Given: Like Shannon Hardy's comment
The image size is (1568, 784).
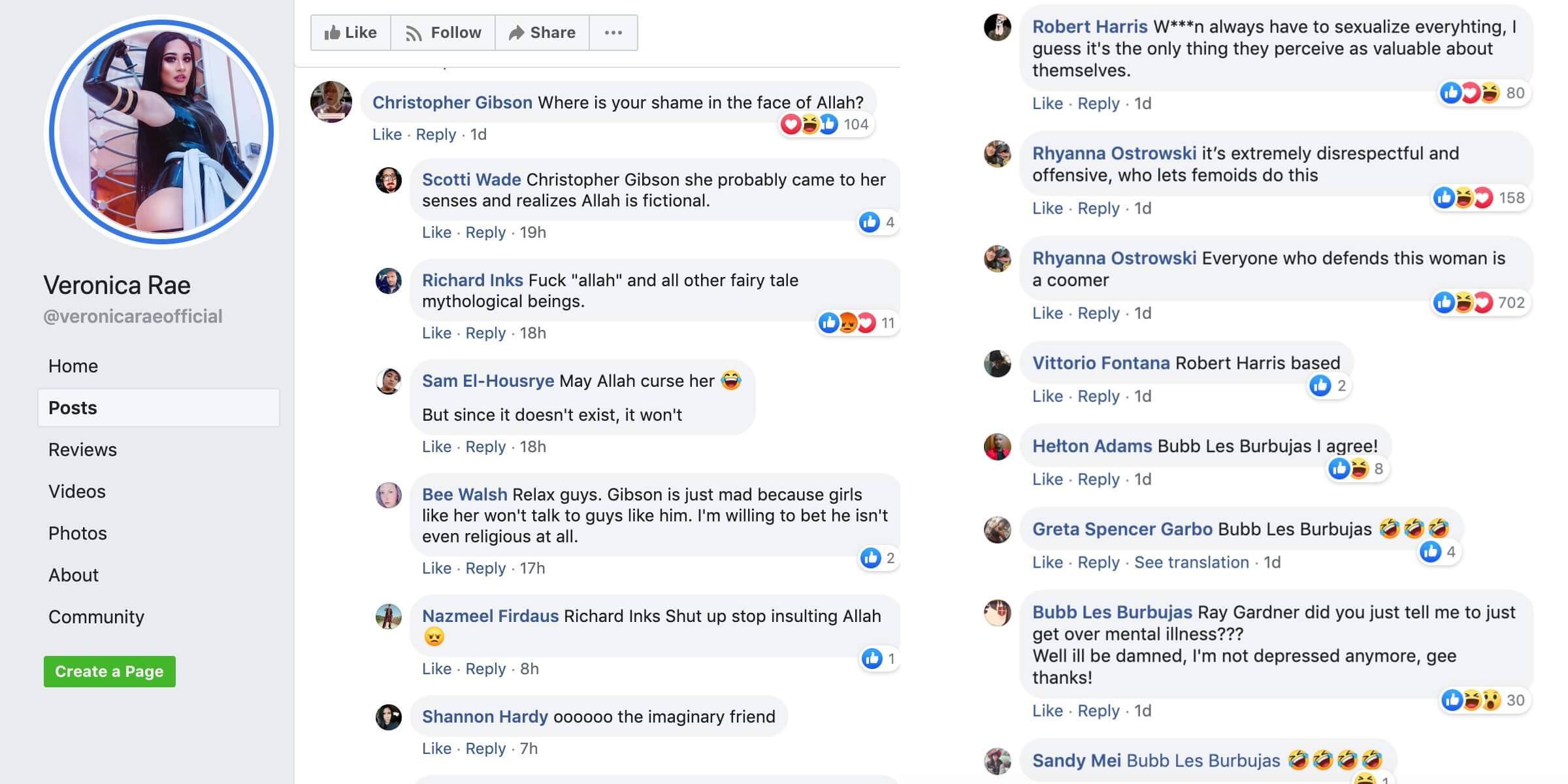Looking at the screenshot, I should tap(436, 749).
